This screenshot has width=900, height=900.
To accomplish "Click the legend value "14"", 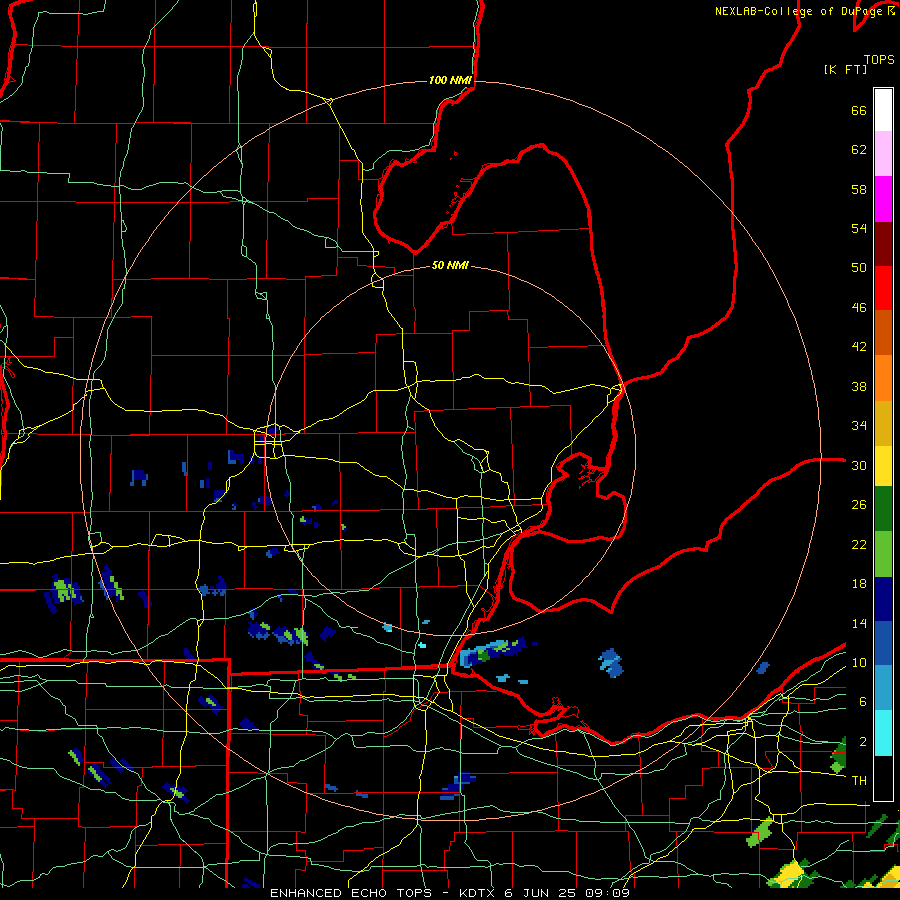I will pyautogui.click(x=859, y=623).
